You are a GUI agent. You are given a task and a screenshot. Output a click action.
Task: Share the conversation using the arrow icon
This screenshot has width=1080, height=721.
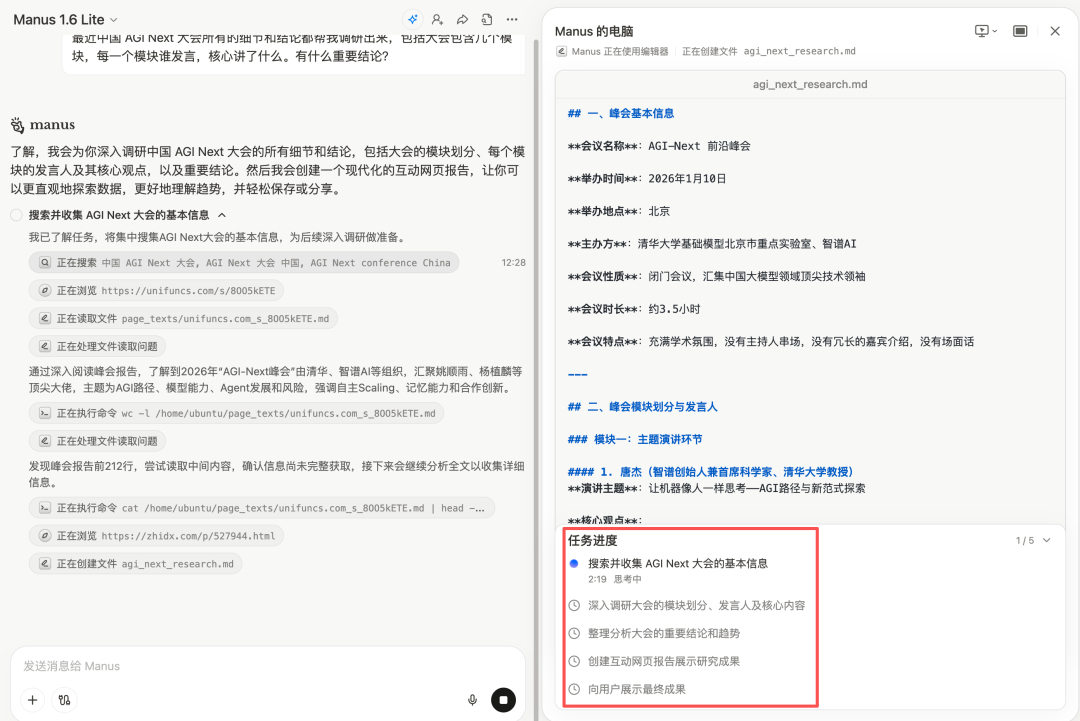tap(460, 18)
